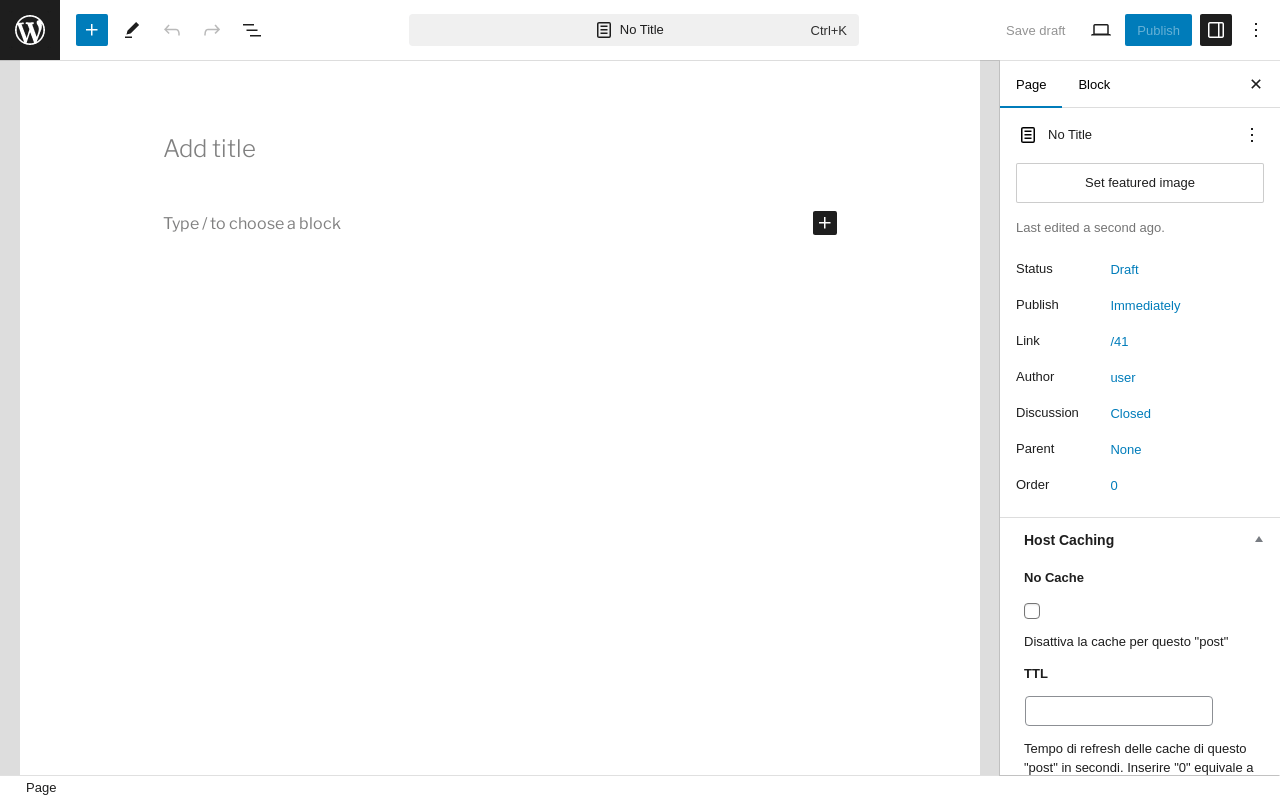Click the Undo arrow

click(172, 30)
